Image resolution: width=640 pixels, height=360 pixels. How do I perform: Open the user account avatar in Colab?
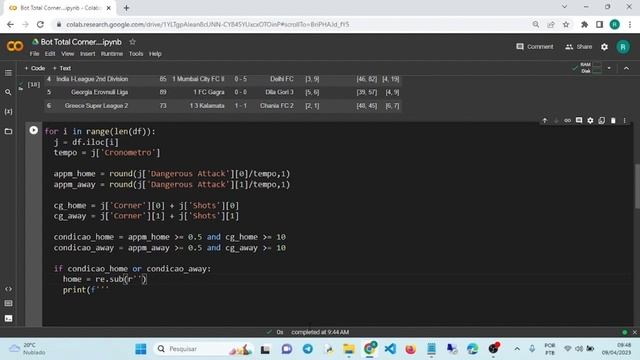[x=623, y=47]
